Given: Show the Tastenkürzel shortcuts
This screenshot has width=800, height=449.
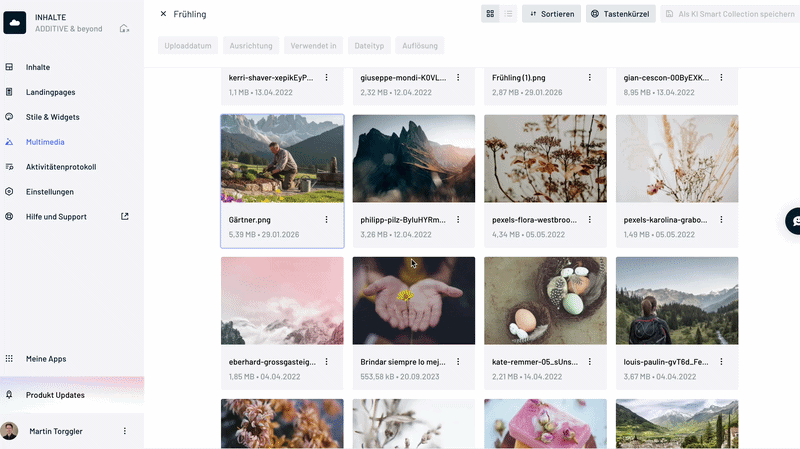Looking at the screenshot, I should pos(620,14).
